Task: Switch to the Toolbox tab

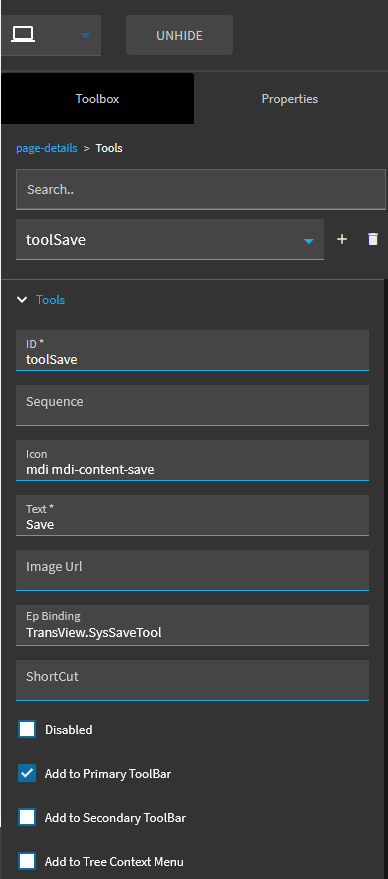Action: coord(98,99)
